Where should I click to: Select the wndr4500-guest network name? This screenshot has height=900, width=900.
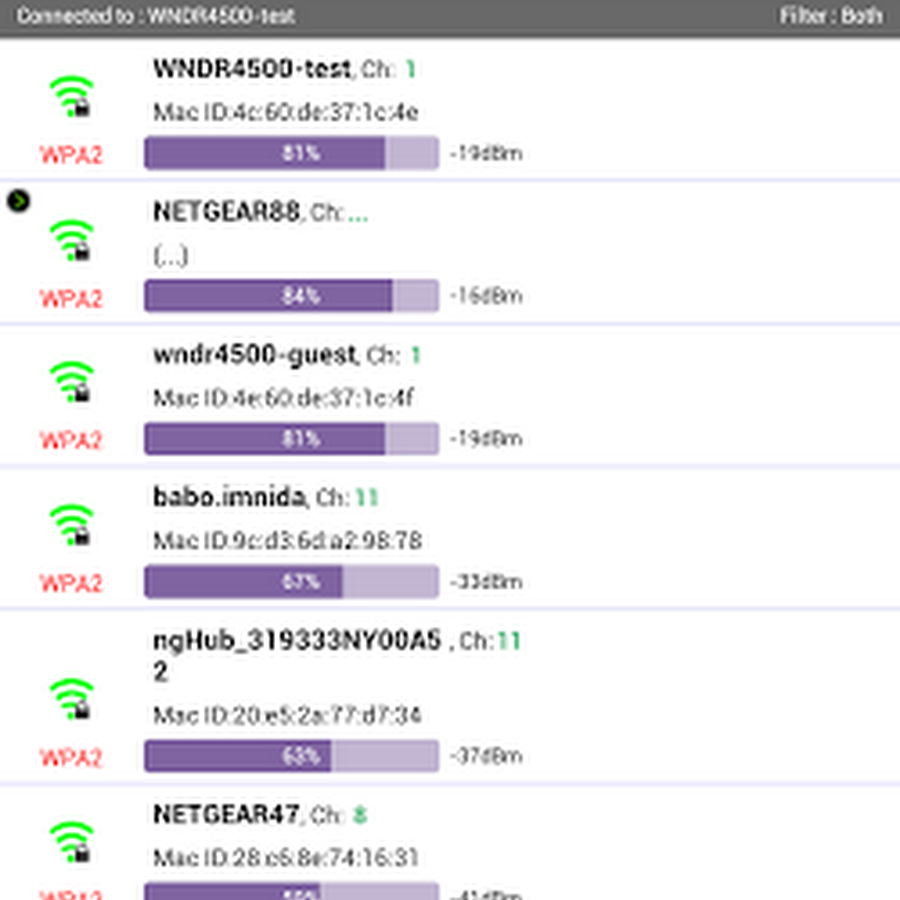coord(254,355)
